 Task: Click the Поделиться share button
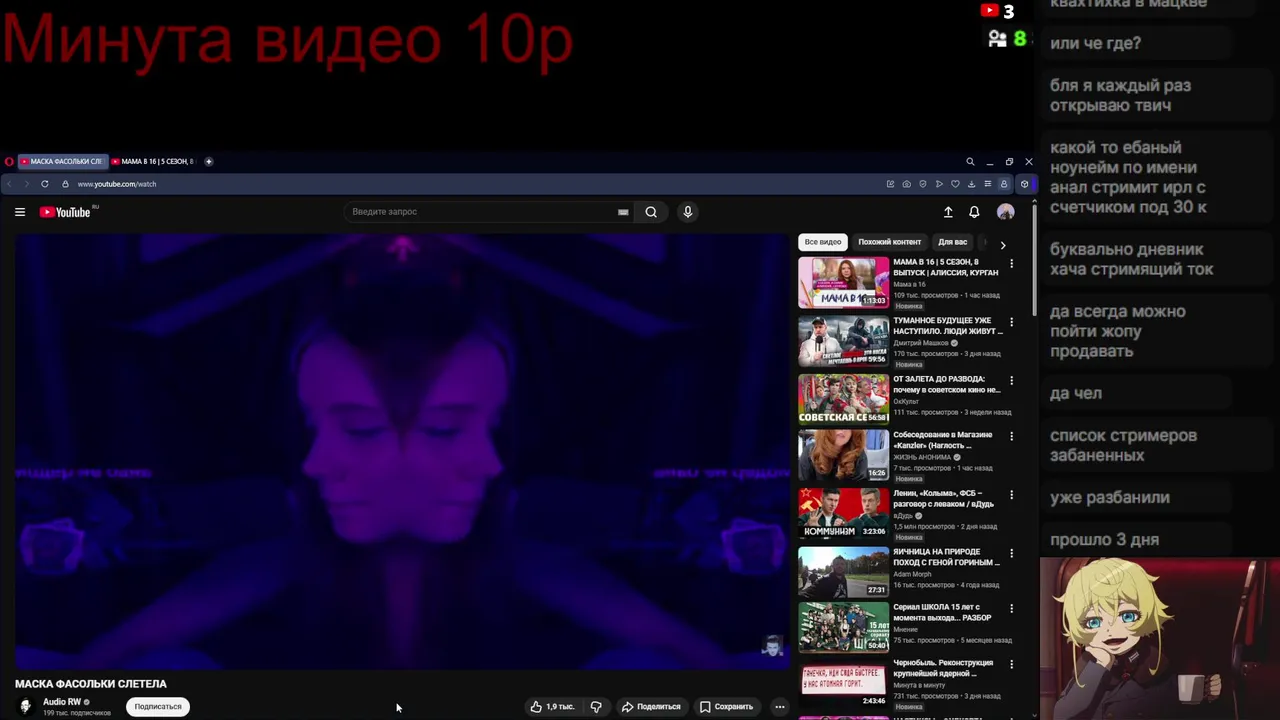(651, 707)
